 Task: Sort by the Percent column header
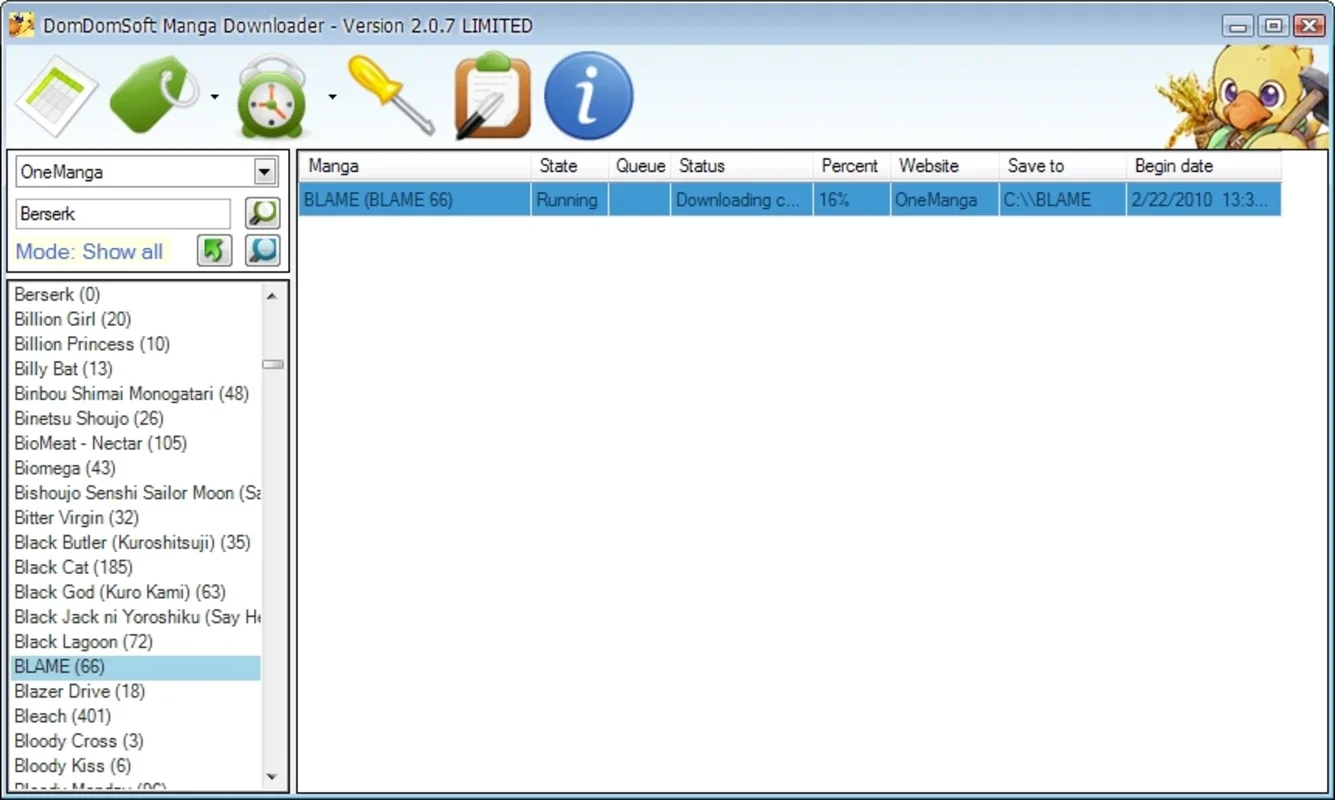pyautogui.click(x=853, y=166)
